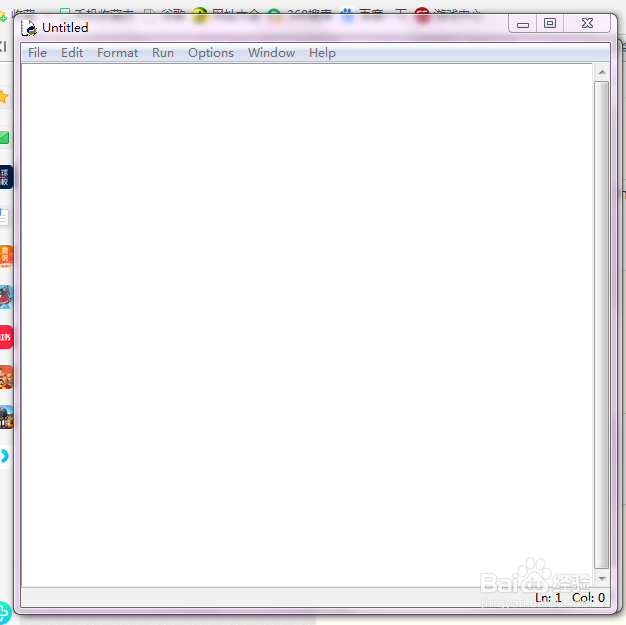Click the green mail icon in browser sidebar

tap(5, 137)
